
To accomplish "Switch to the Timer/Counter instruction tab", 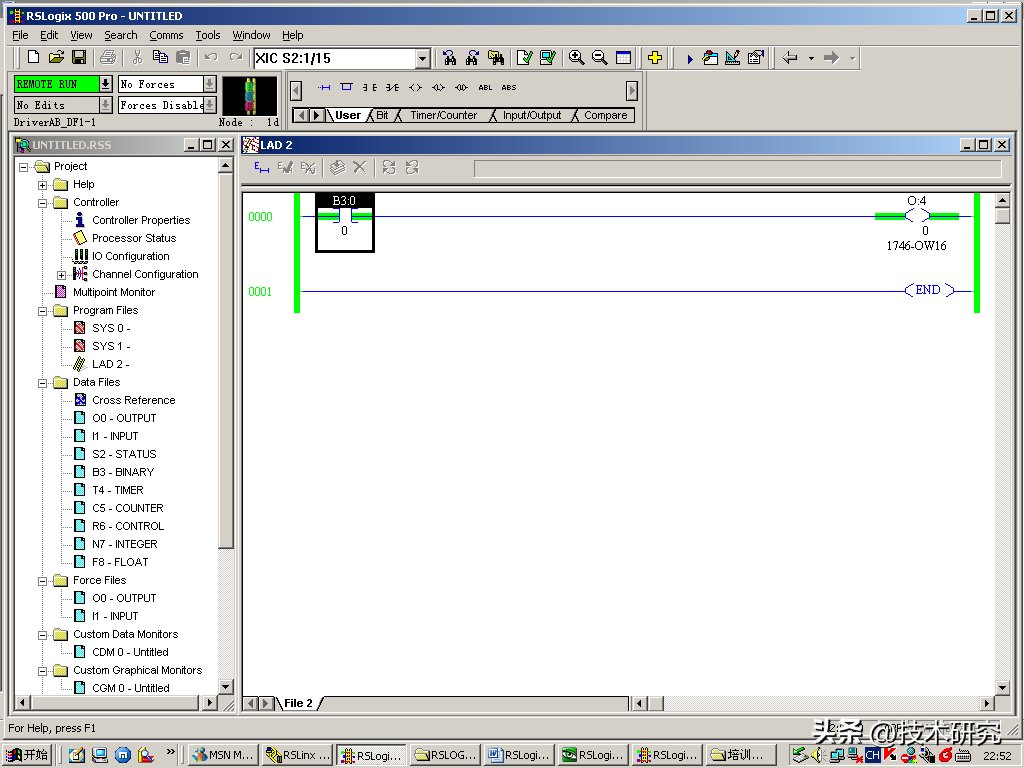I will click(x=443, y=116).
